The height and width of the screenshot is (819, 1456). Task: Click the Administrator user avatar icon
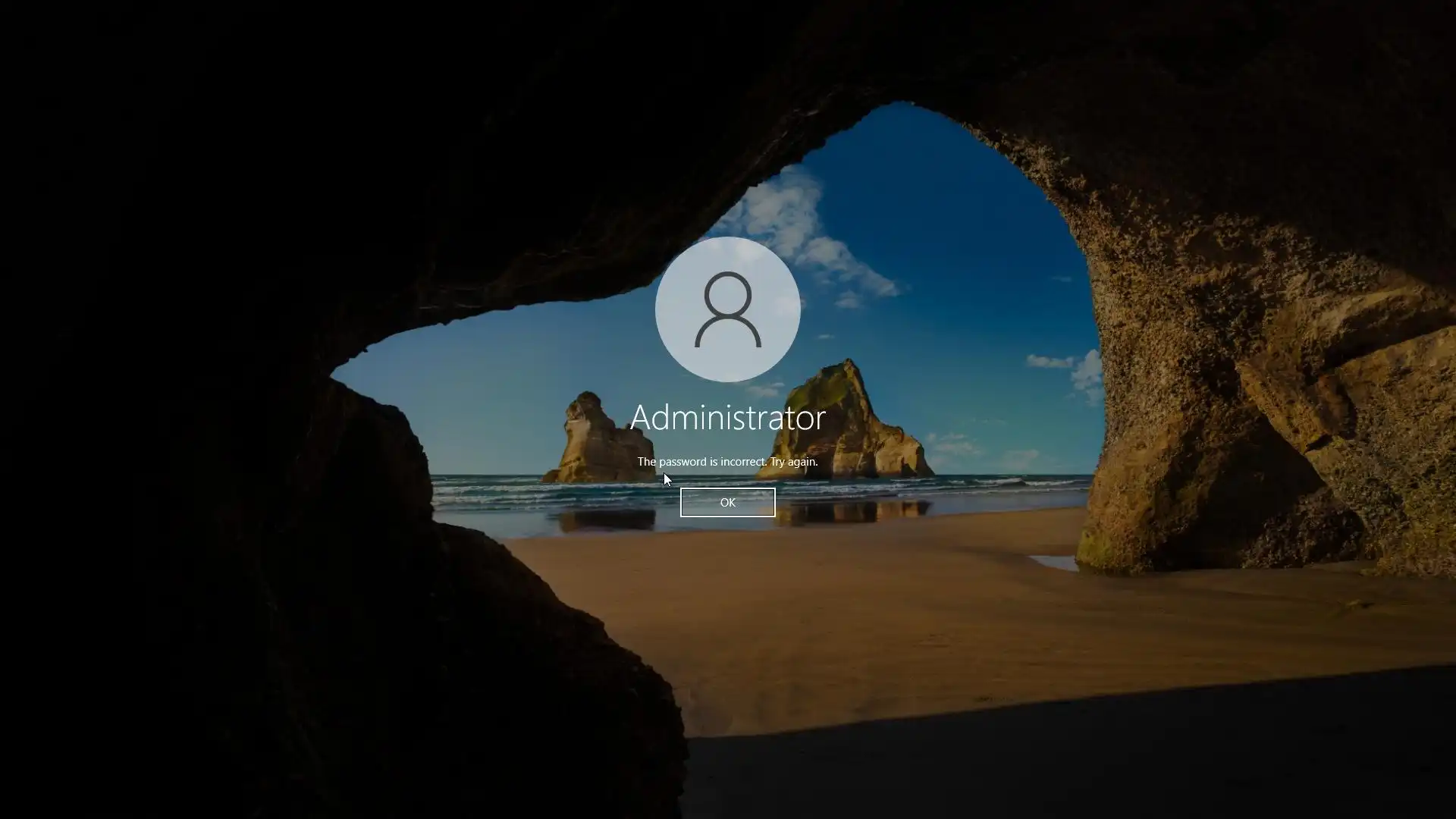point(727,309)
